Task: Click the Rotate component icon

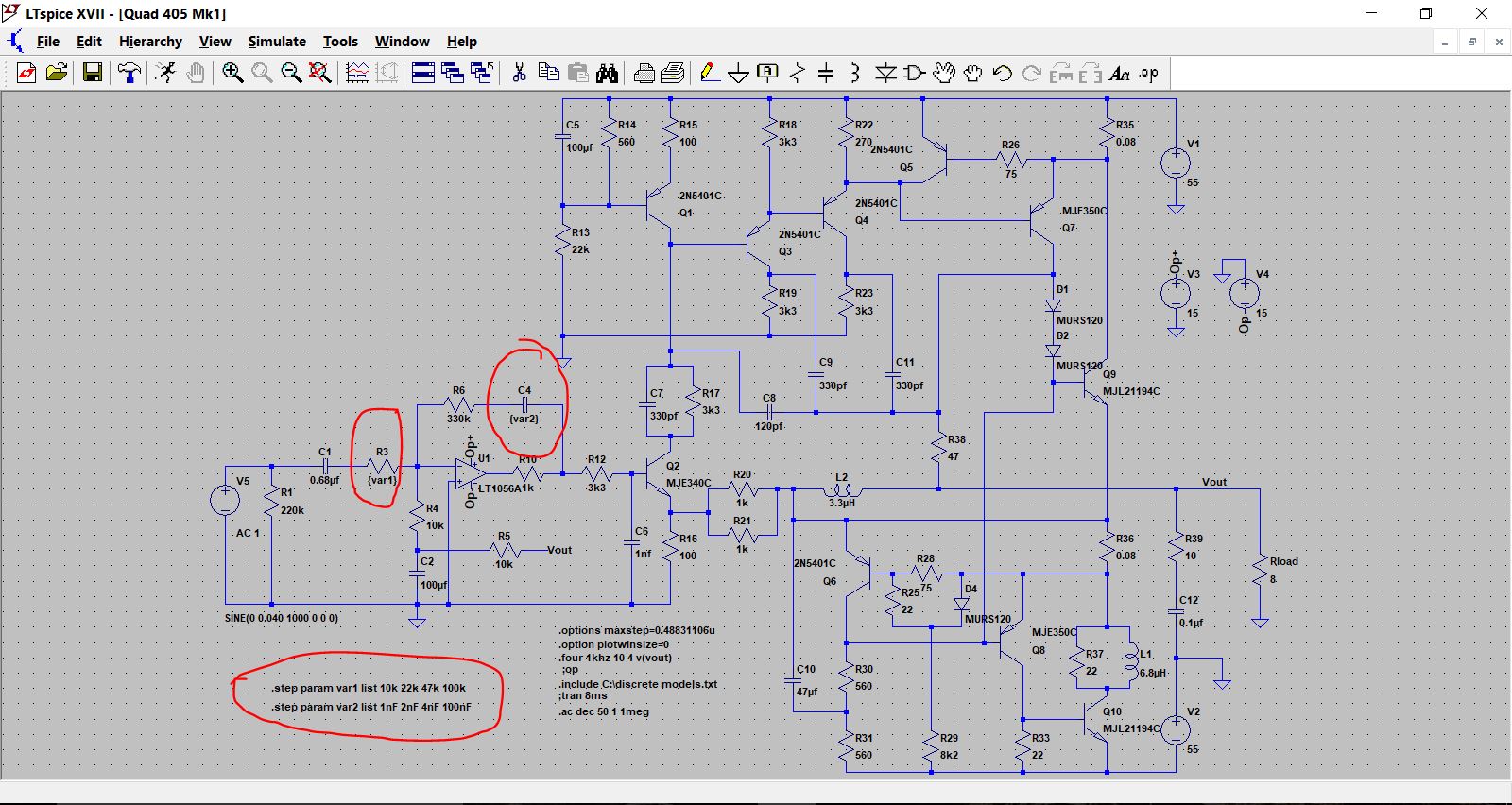Action: (x=1061, y=73)
